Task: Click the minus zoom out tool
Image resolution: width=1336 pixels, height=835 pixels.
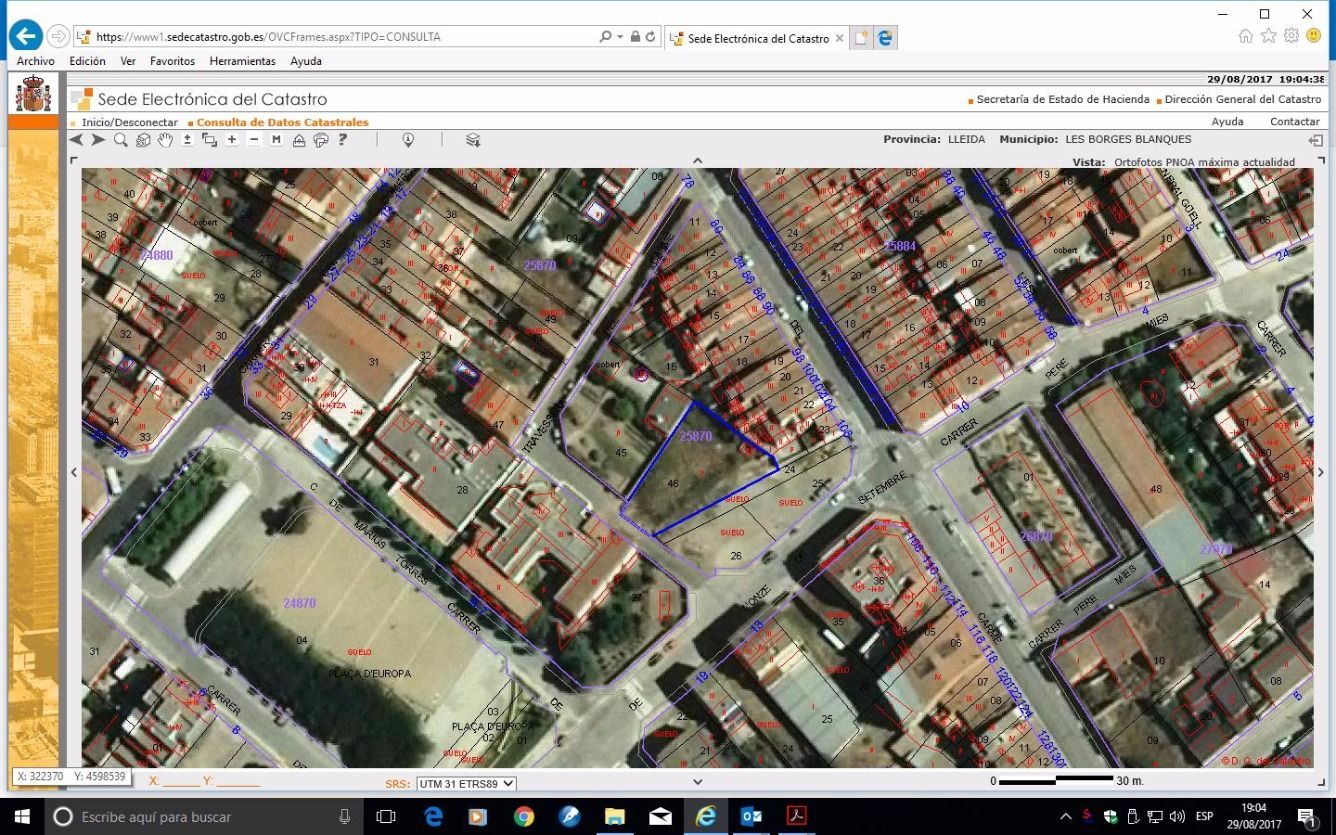Action: [254, 140]
